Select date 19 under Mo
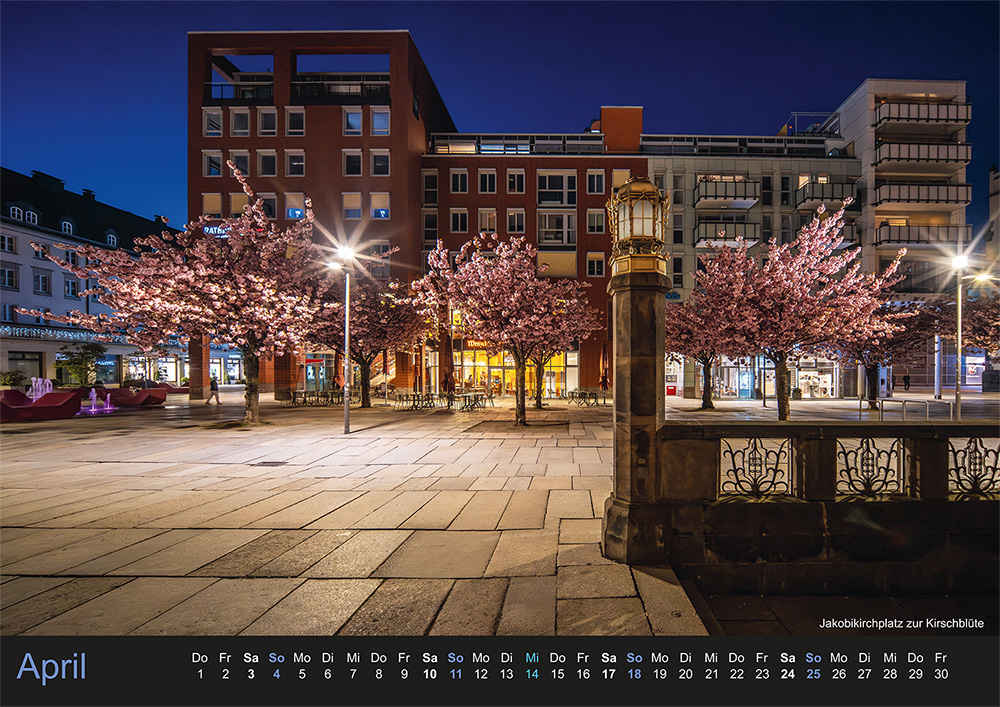This screenshot has width=1000, height=707. 659,674
